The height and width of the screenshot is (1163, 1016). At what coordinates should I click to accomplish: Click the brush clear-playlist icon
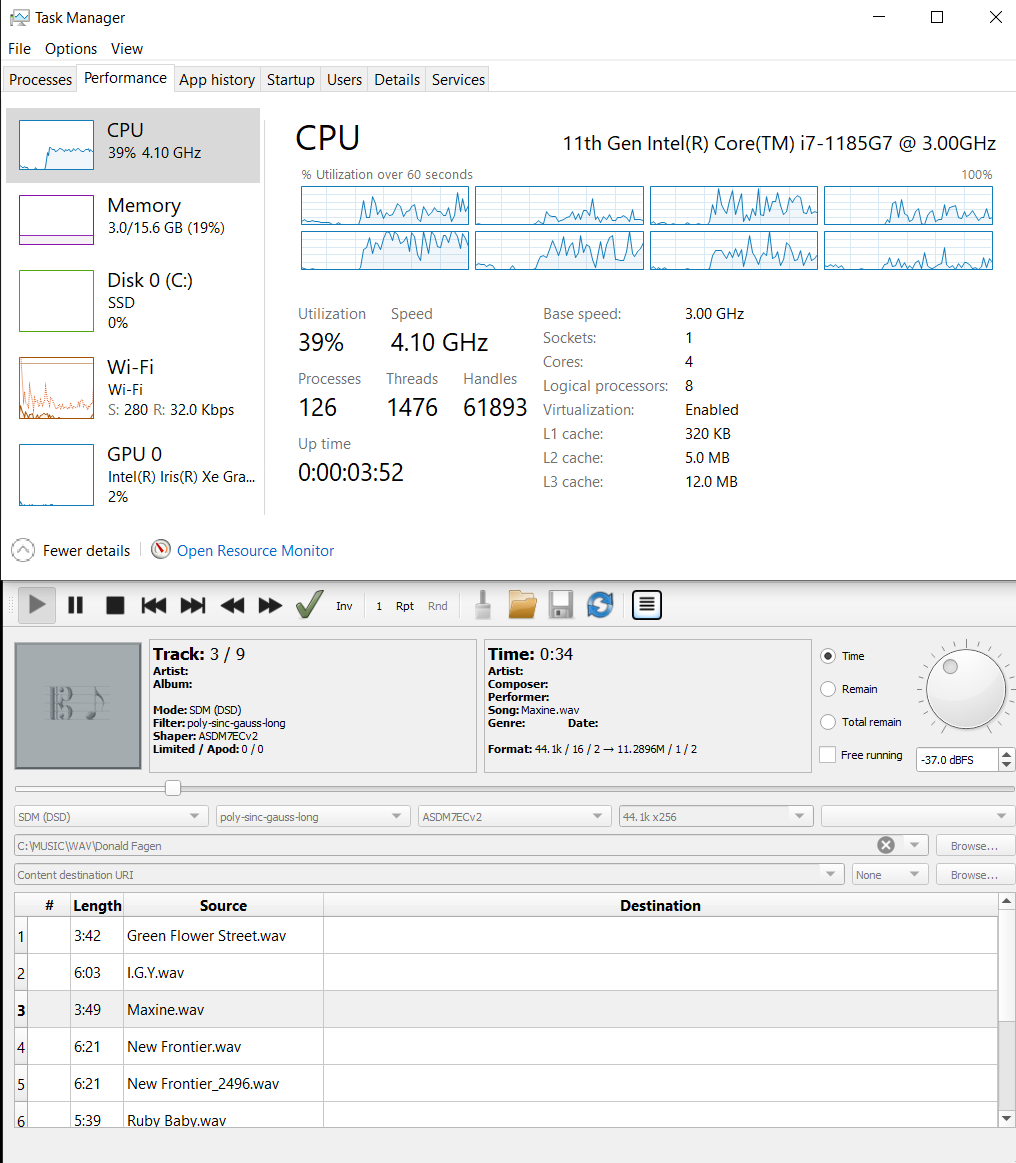[483, 604]
